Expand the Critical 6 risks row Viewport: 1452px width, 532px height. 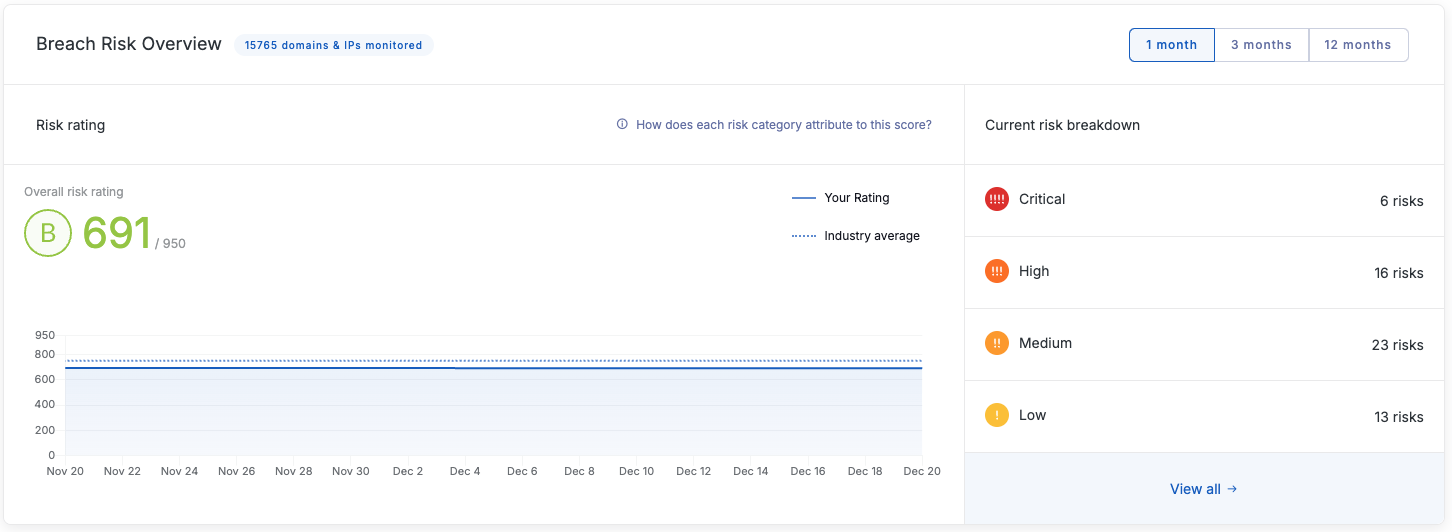(1204, 200)
